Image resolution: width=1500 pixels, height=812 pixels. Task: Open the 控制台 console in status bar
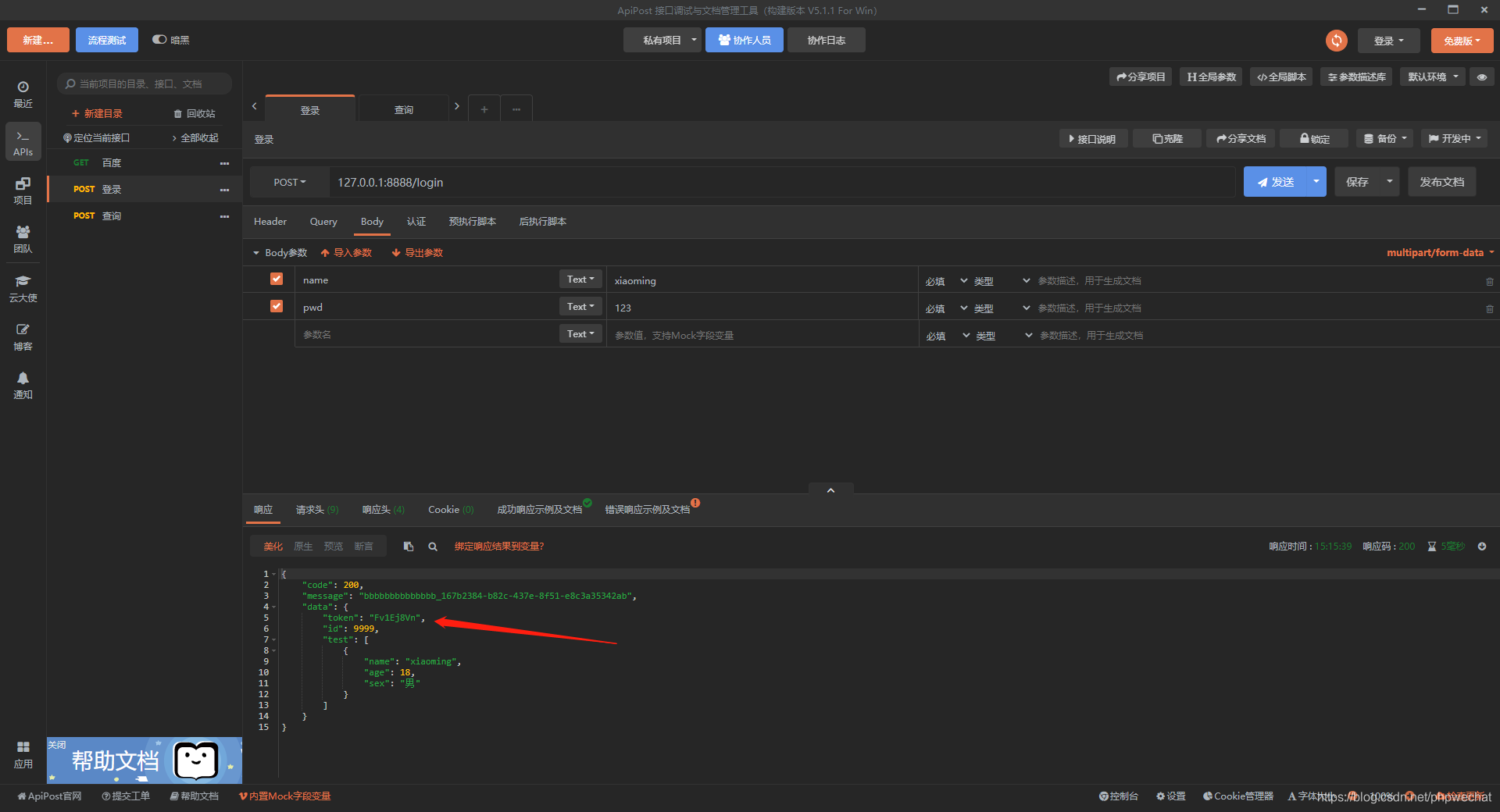point(1119,796)
